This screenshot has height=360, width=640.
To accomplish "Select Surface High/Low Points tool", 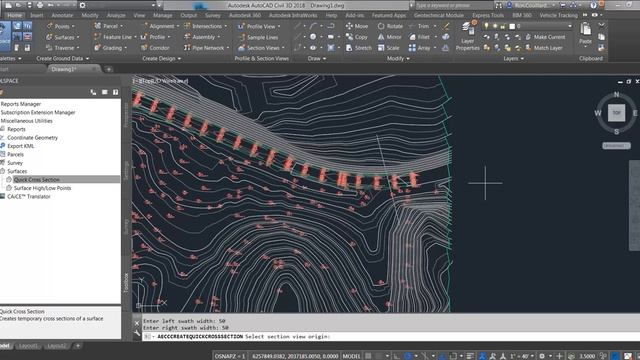I will click(x=42, y=188).
